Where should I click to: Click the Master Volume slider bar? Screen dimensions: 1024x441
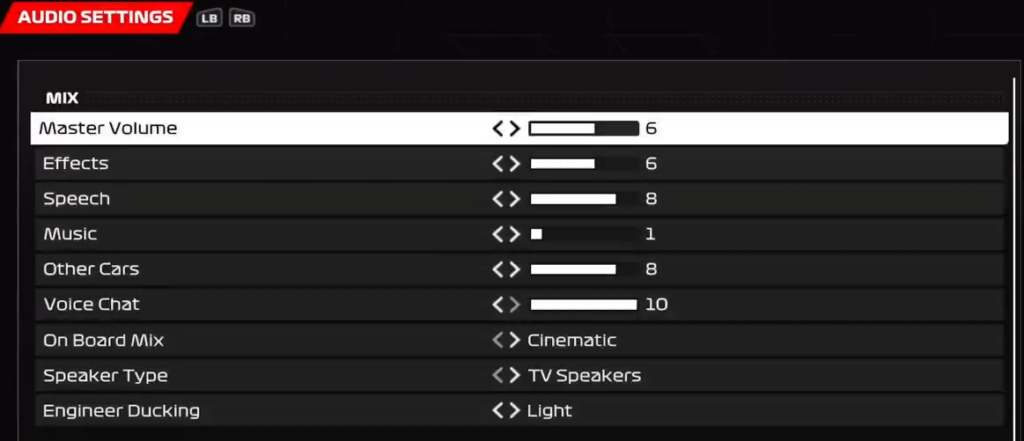(583, 129)
